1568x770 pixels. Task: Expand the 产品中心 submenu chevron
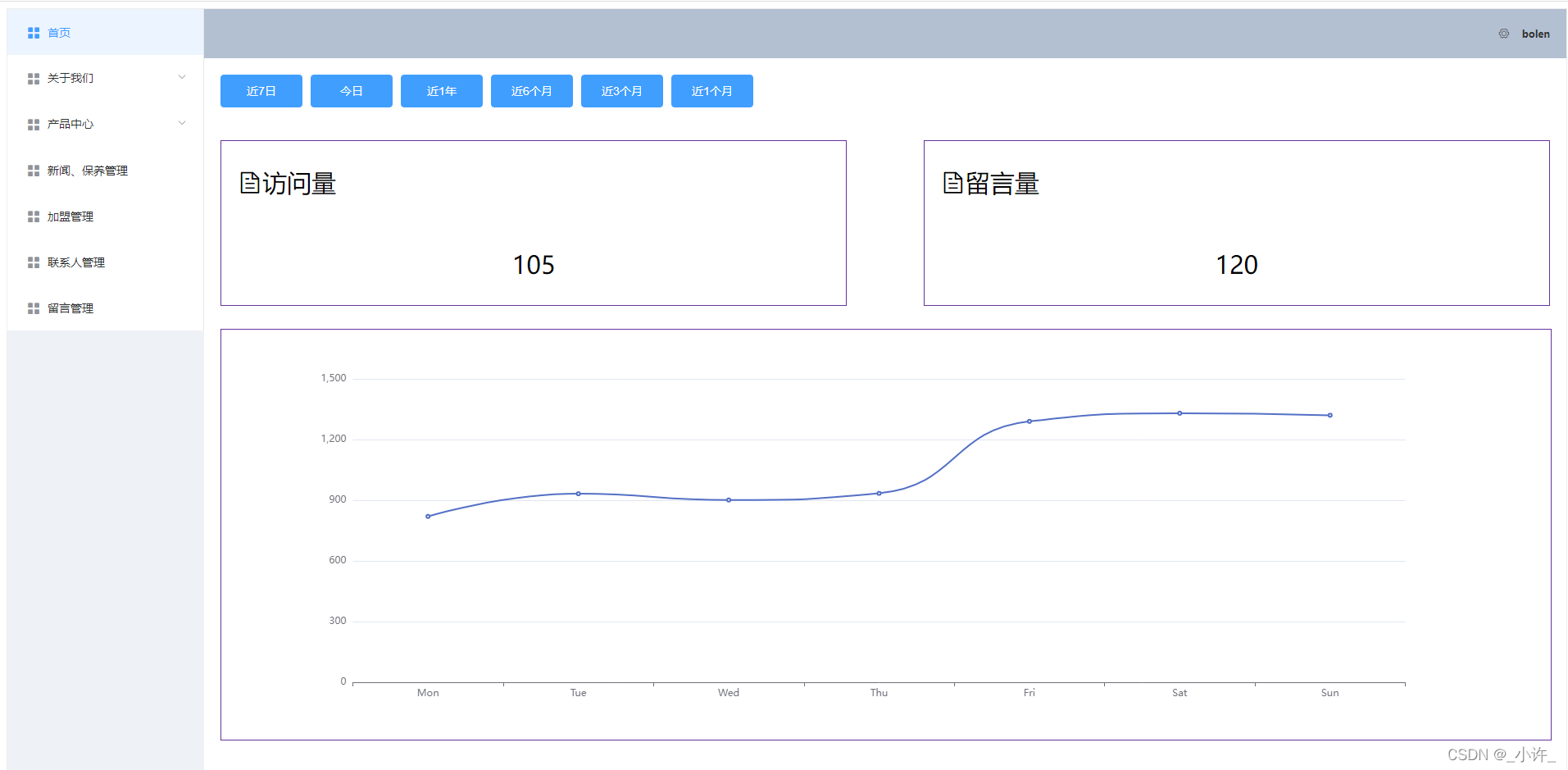182,123
